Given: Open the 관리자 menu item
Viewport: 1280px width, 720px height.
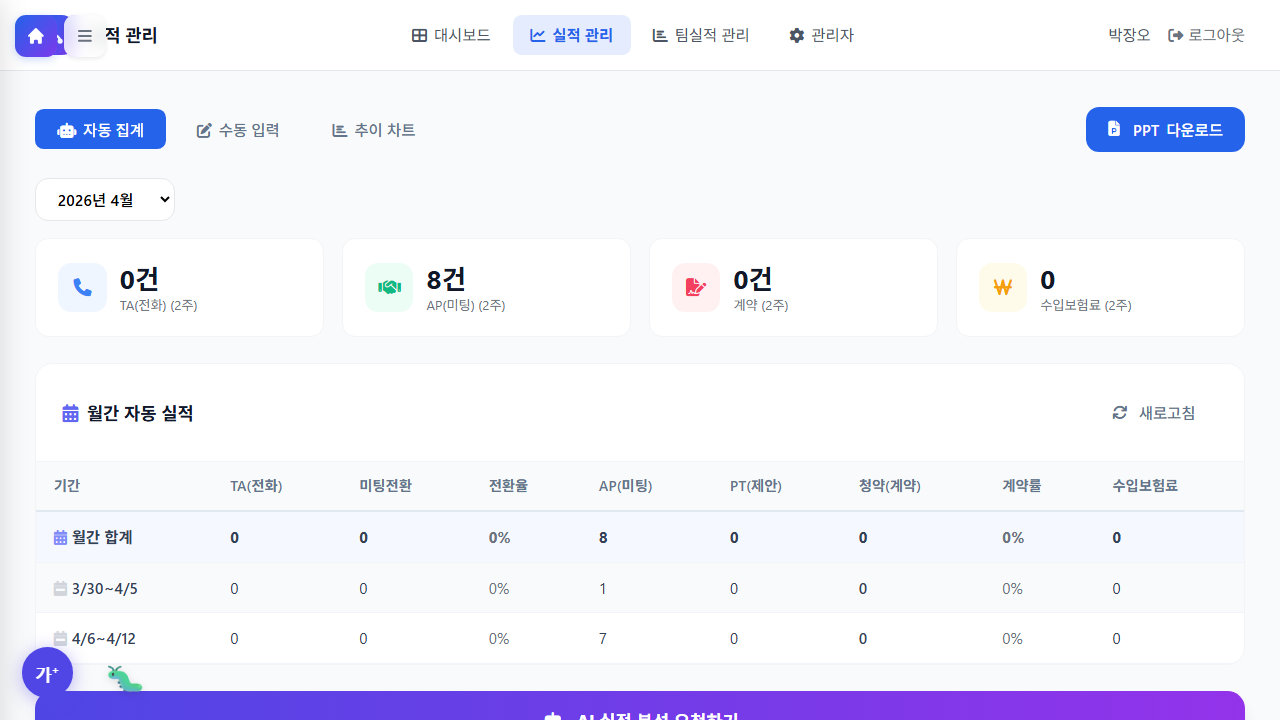Looking at the screenshot, I should tap(821, 35).
